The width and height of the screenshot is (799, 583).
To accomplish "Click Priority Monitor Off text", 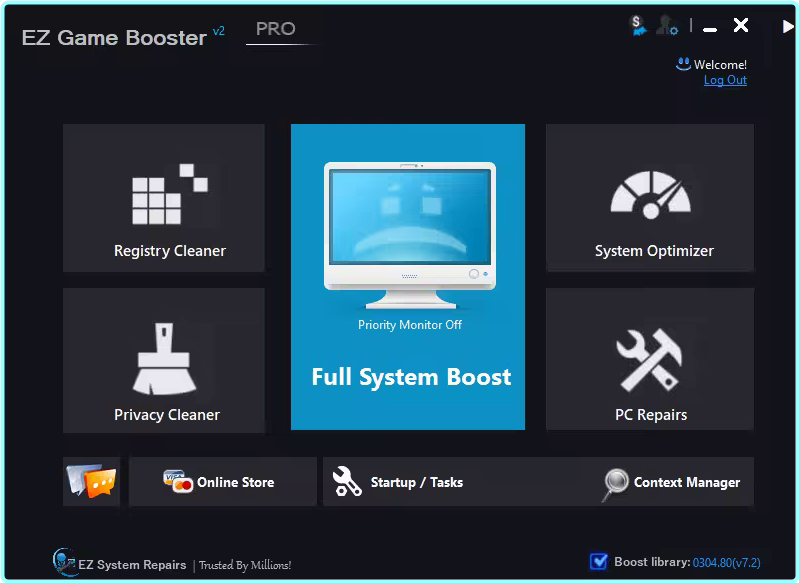I will [410, 325].
